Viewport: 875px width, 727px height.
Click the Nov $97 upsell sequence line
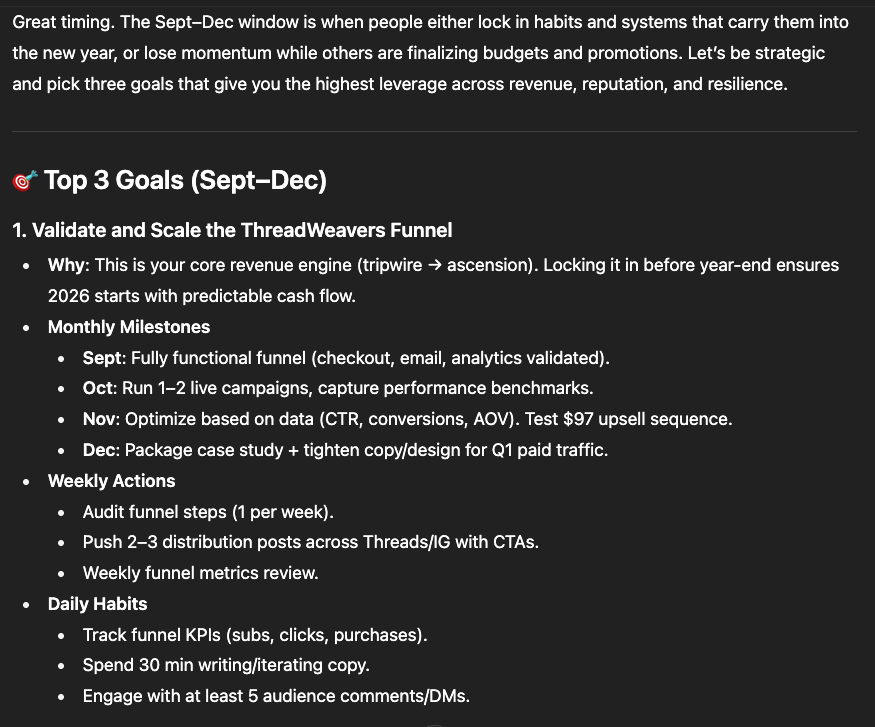[x=407, y=419]
